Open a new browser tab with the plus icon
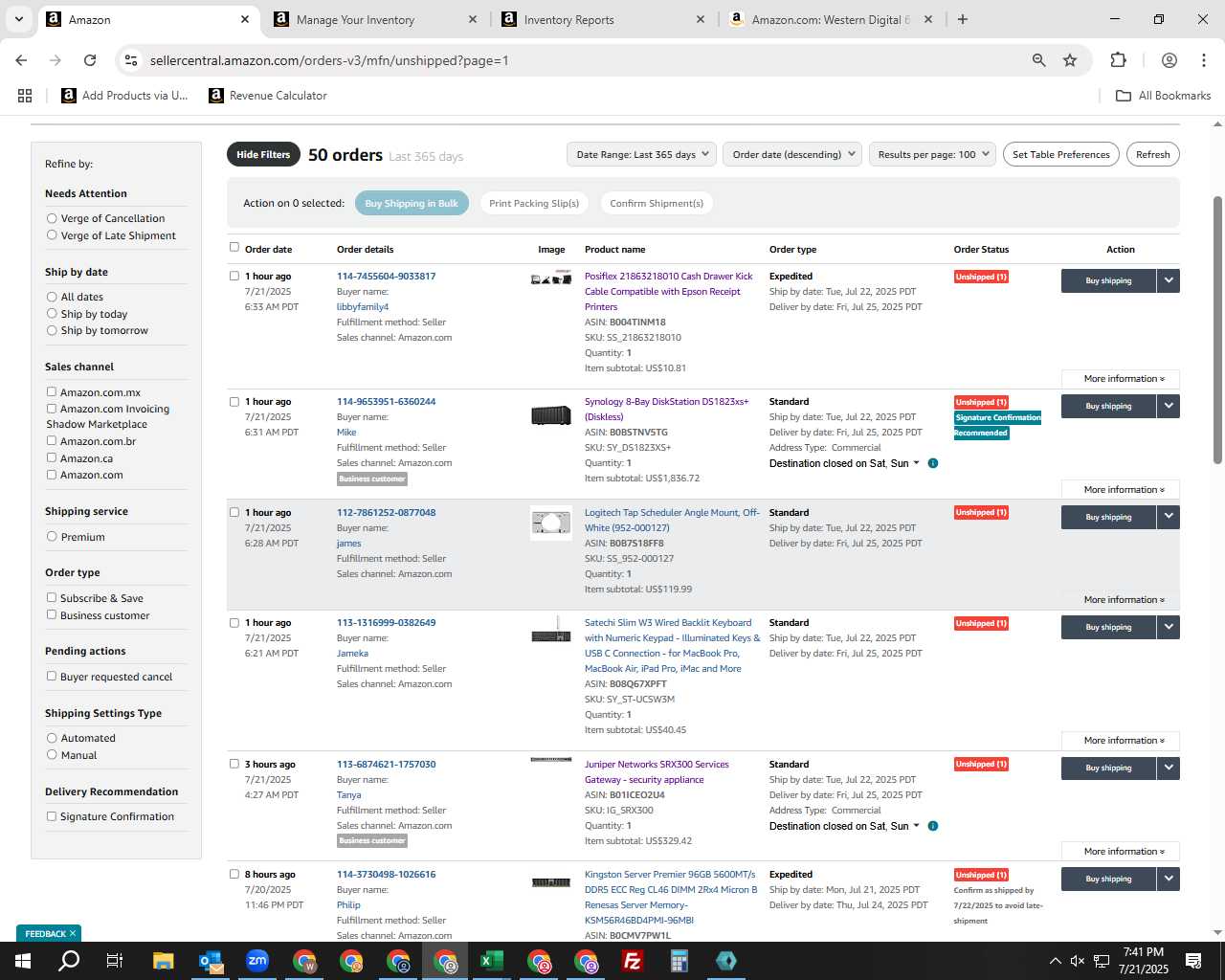The image size is (1225, 980). tap(963, 19)
